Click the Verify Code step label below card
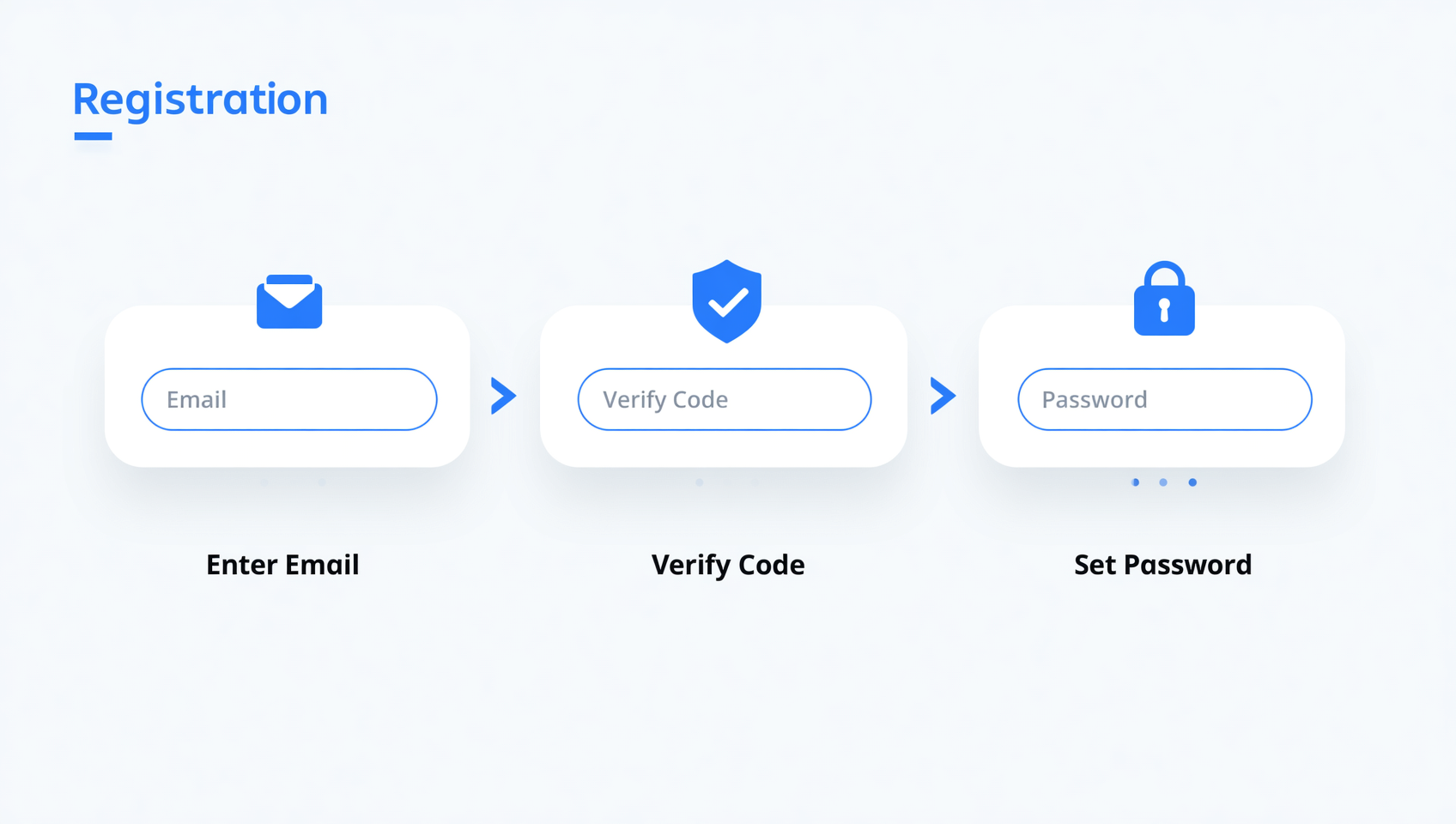 [728, 565]
